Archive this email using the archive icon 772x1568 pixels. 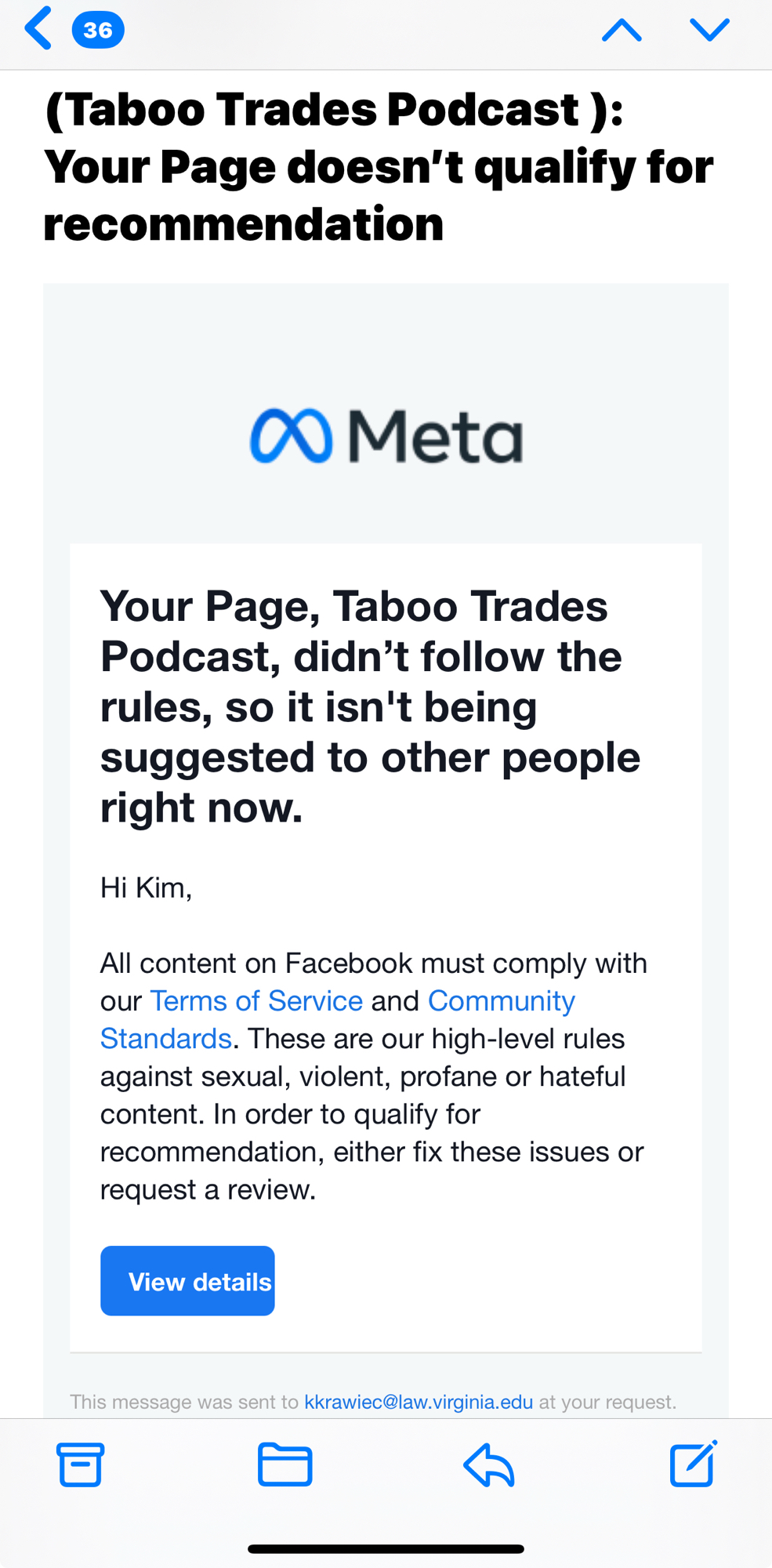(80, 1465)
